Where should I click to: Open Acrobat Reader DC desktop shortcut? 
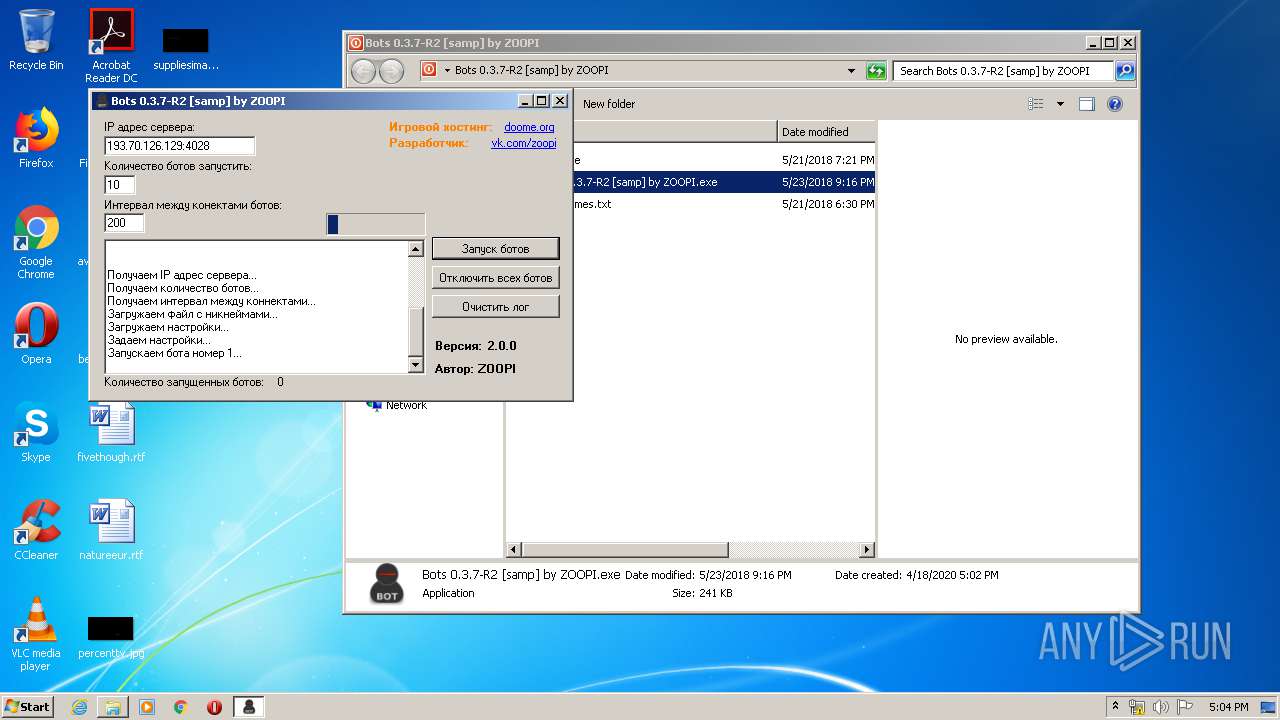pyautogui.click(x=111, y=46)
